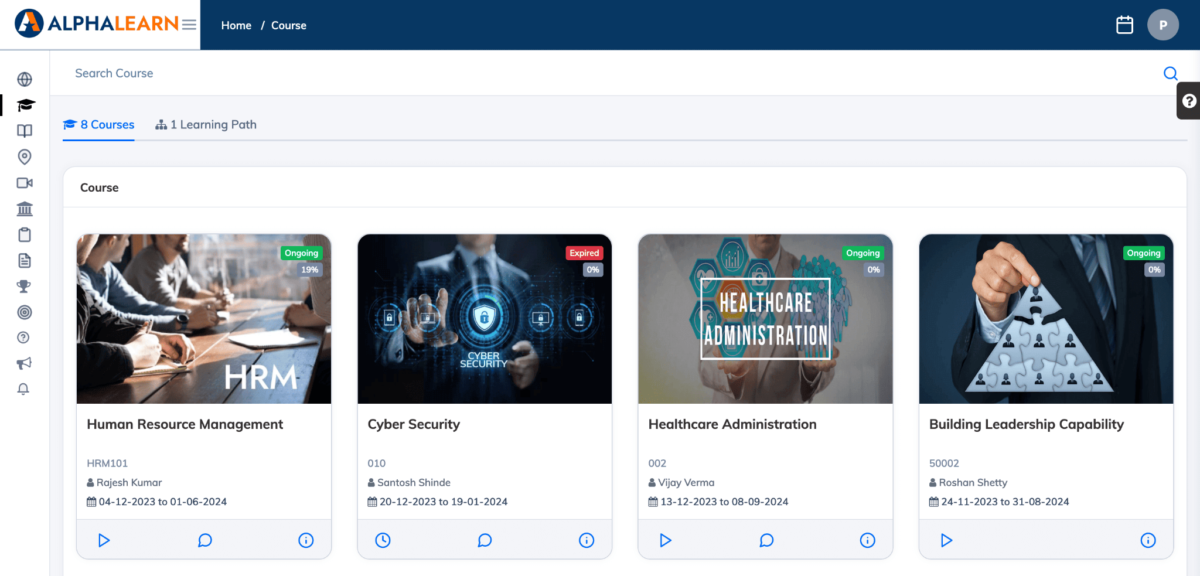Open the trophy sidebar icon
Viewport: 1200px width, 576px height.
(x=25, y=287)
